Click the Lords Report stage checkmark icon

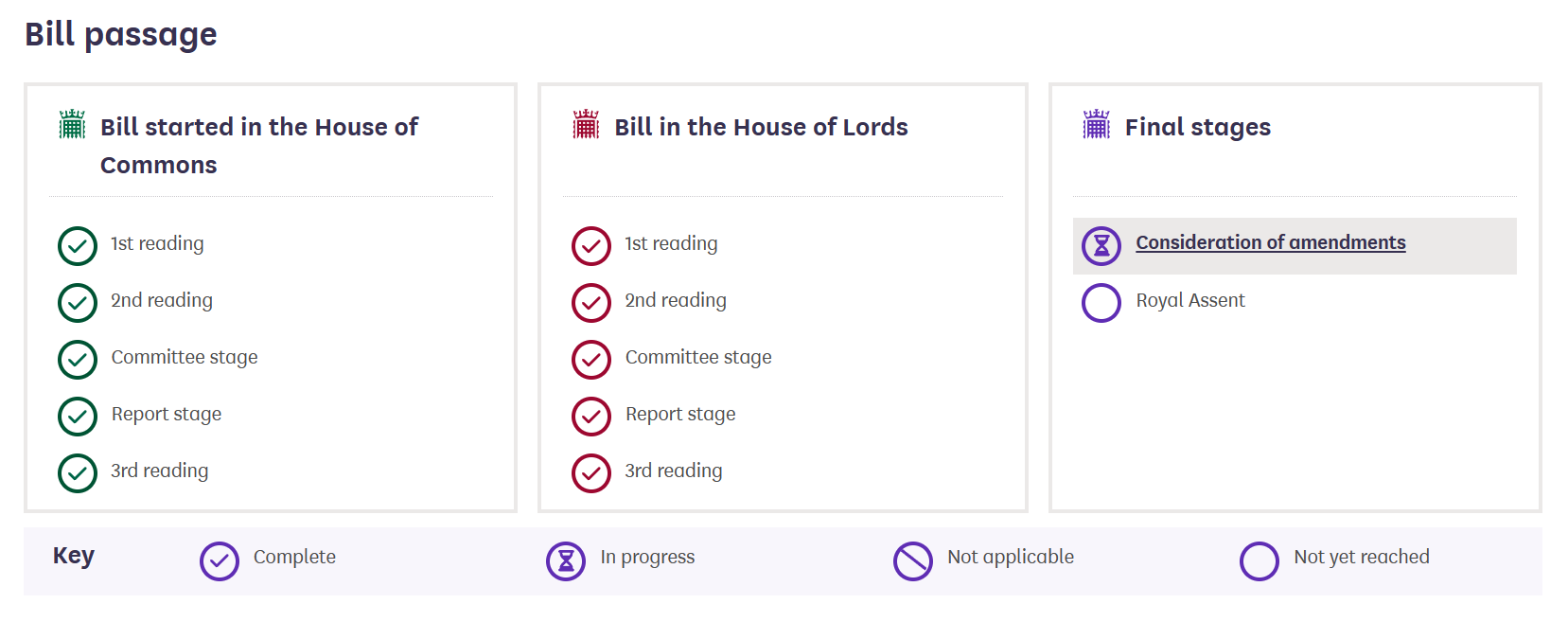click(x=591, y=417)
